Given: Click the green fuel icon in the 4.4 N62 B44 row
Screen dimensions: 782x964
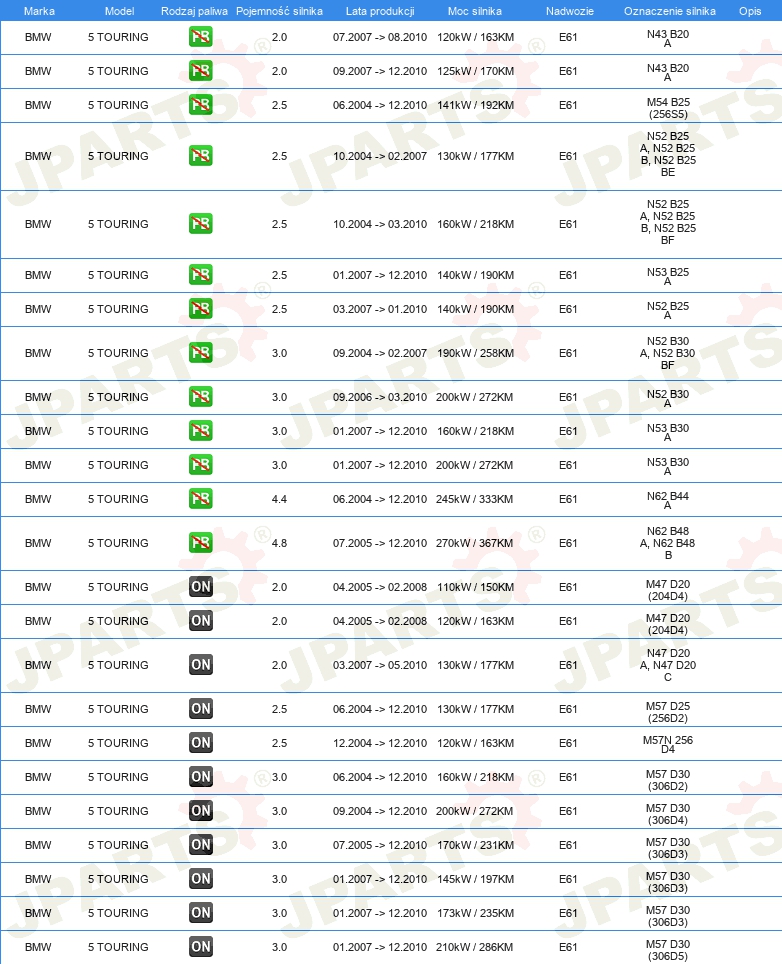Looking at the screenshot, I should pos(200,499).
